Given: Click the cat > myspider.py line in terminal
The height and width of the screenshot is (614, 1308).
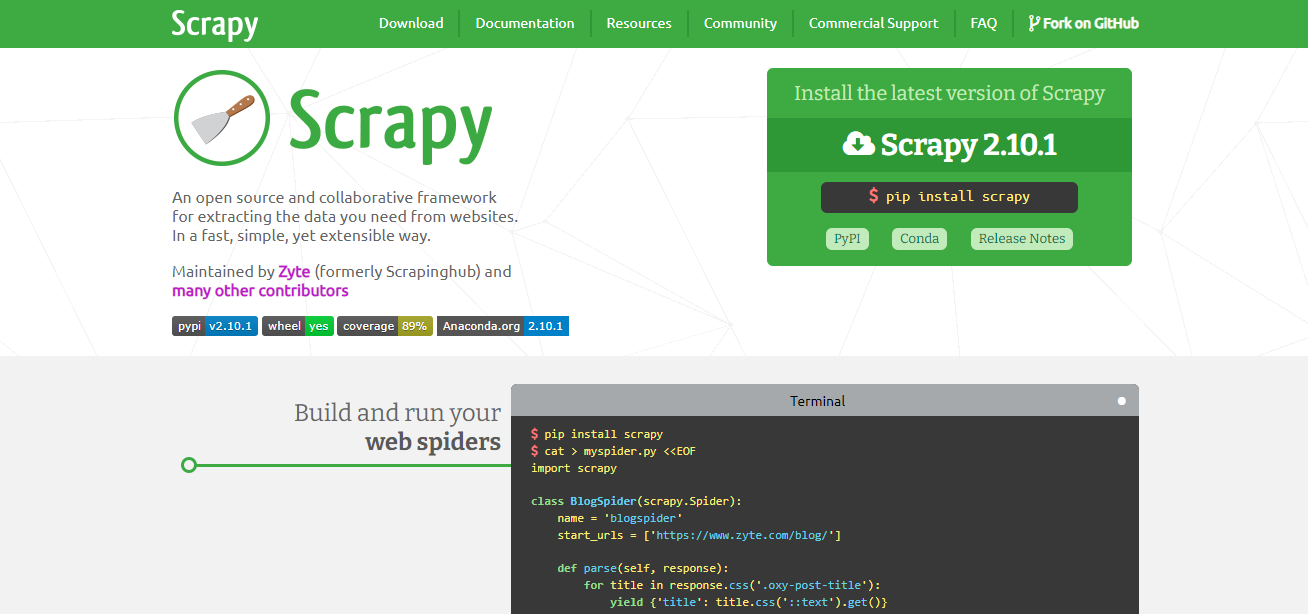Looking at the screenshot, I should pos(613,451).
